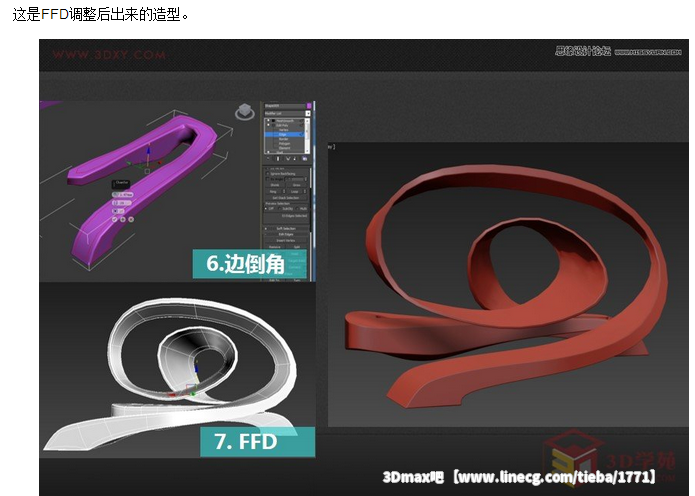Select the Edge sub-object level
695x496 pixels.
tap(285, 134)
